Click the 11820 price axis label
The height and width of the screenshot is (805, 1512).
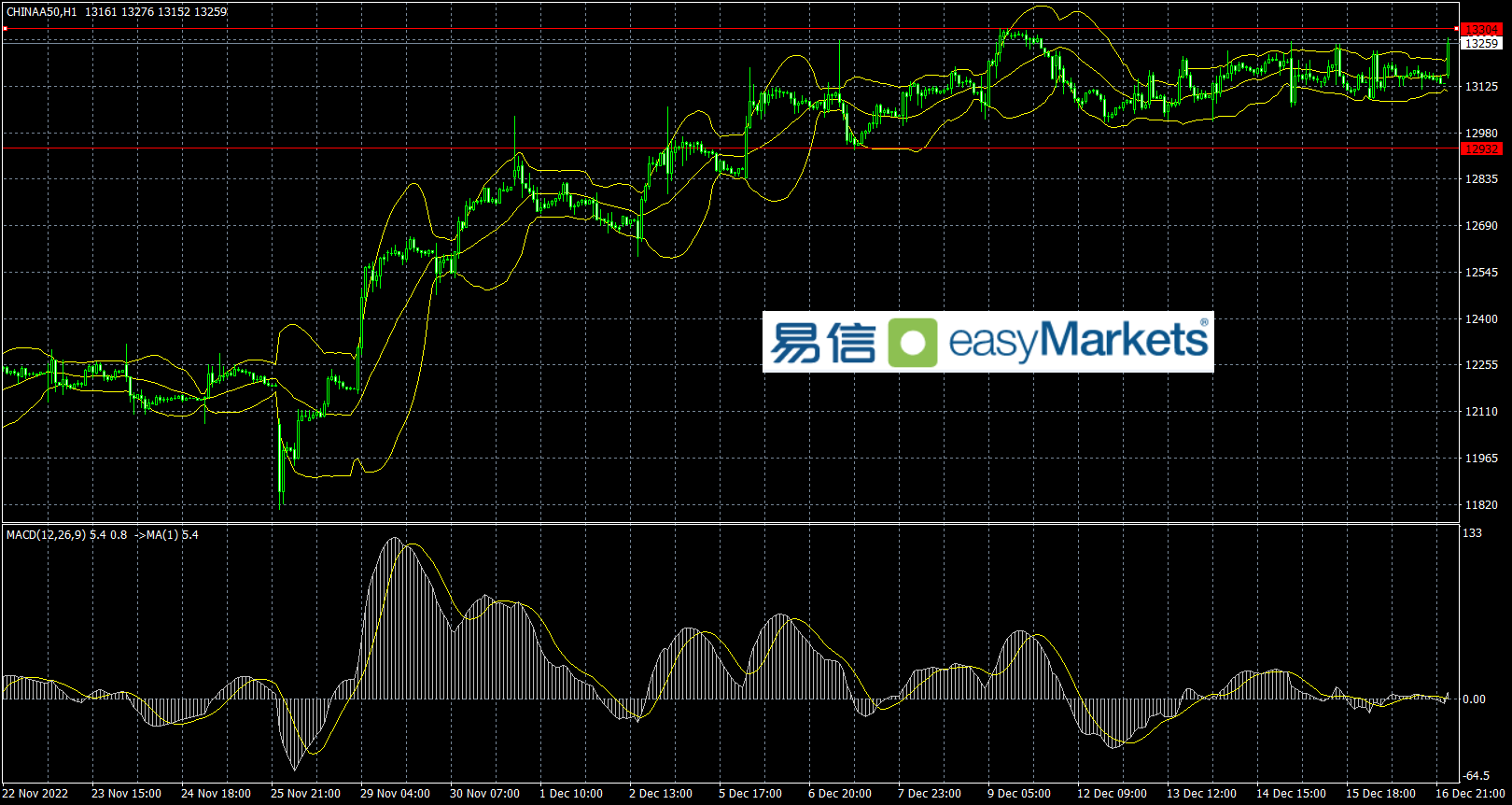tap(1481, 505)
